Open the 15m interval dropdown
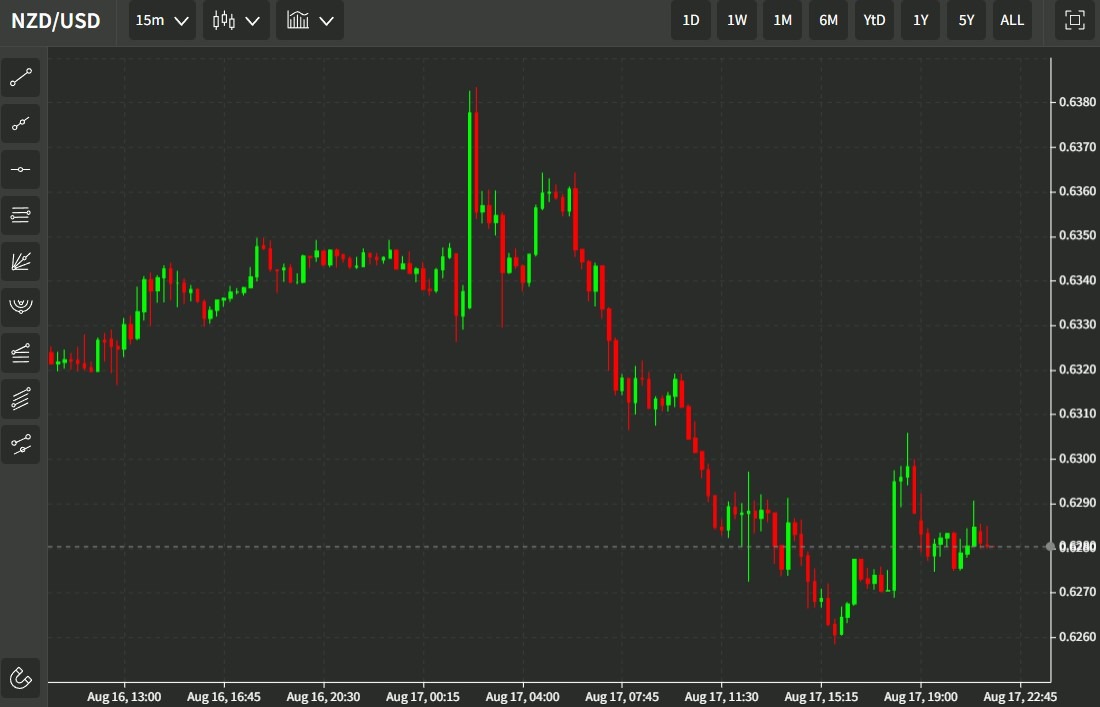Screen dimensions: 1100x707 (161, 19)
